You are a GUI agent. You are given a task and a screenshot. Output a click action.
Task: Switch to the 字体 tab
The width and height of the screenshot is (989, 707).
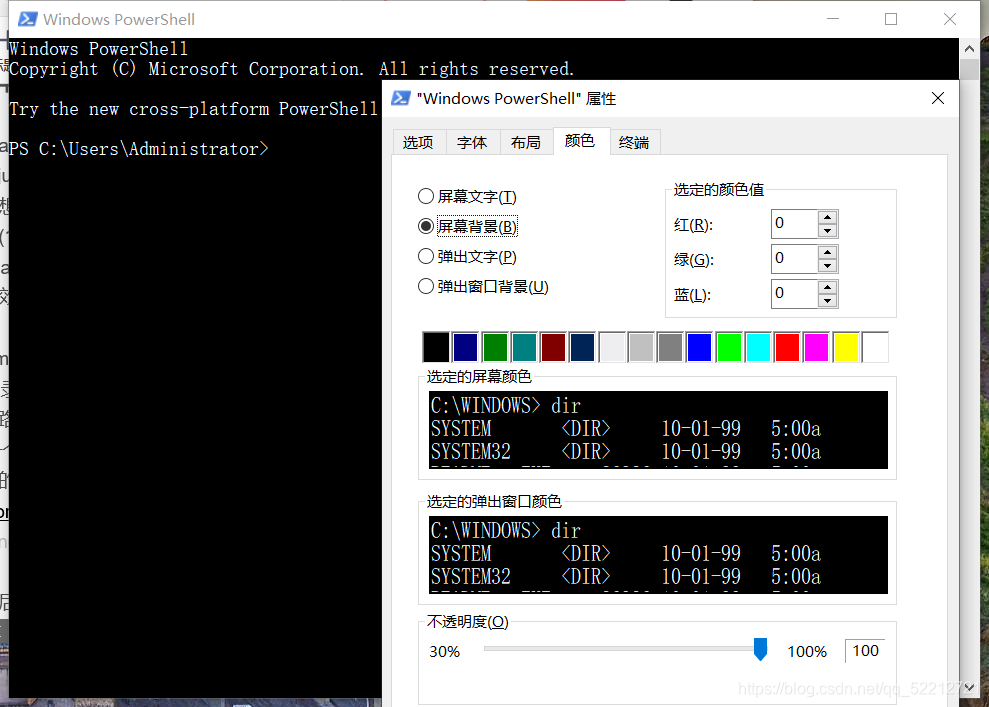click(472, 141)
